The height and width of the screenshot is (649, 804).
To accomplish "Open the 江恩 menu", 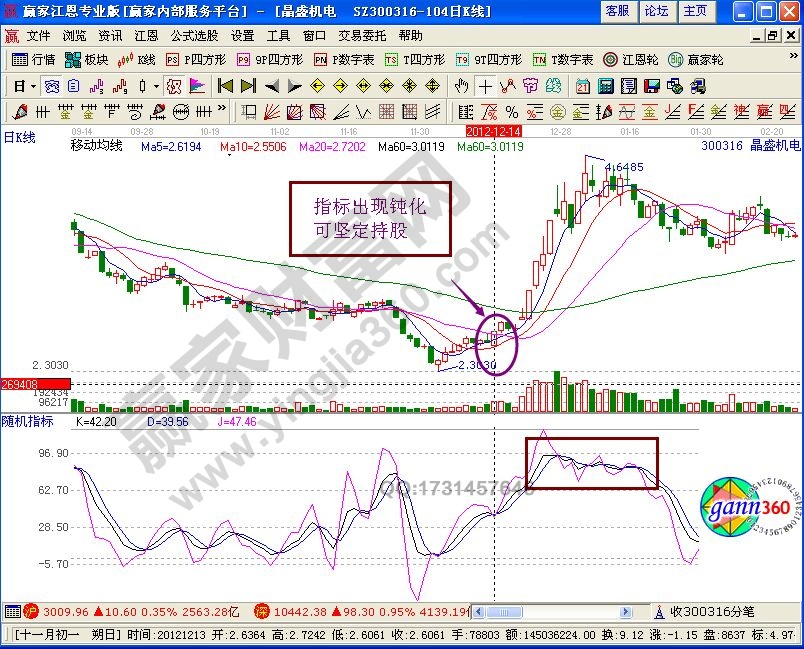I will [x=146, y=35].
